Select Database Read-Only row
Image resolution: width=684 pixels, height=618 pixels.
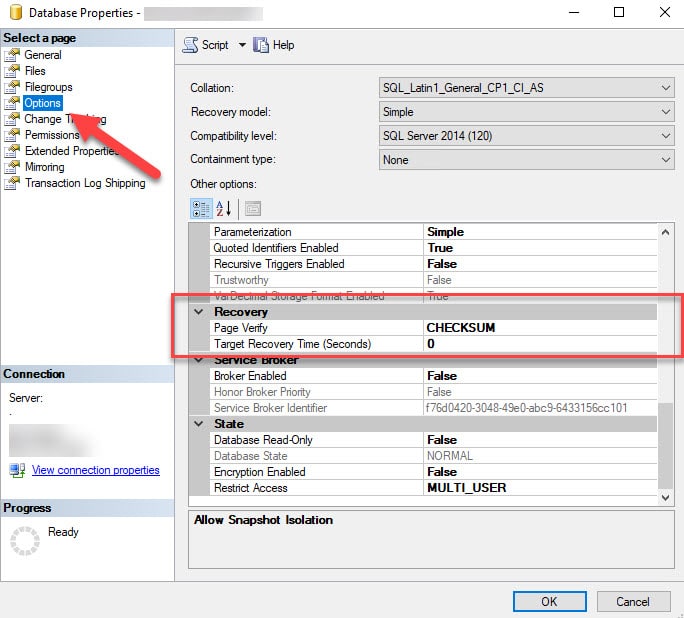click(433, 440)
